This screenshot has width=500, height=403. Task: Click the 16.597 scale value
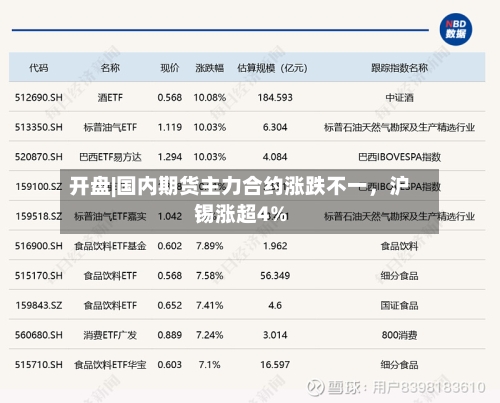pos(275,365)
